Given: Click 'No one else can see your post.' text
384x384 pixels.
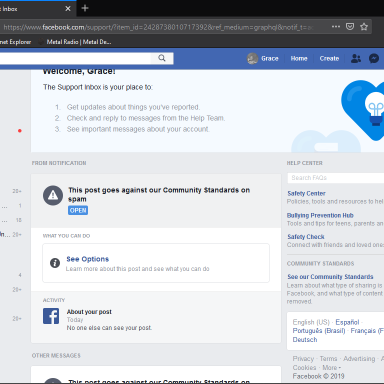Looking at the screenshot, I should pyautogui.click(x=109, y=328).
